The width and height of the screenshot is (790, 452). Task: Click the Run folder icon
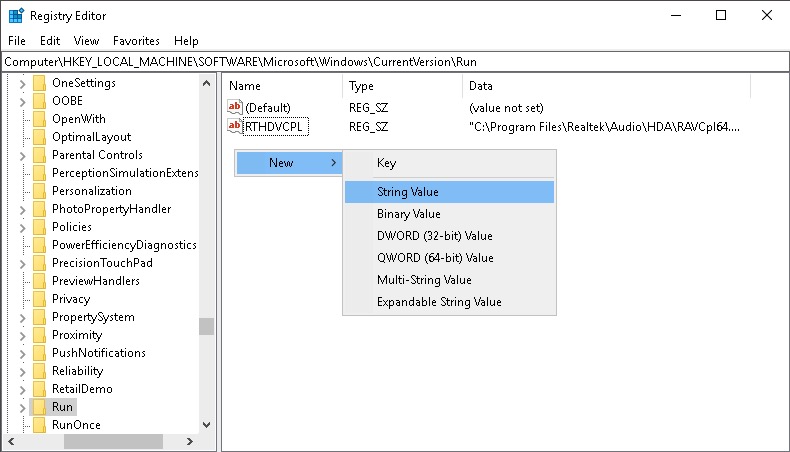tap(39, 407)
